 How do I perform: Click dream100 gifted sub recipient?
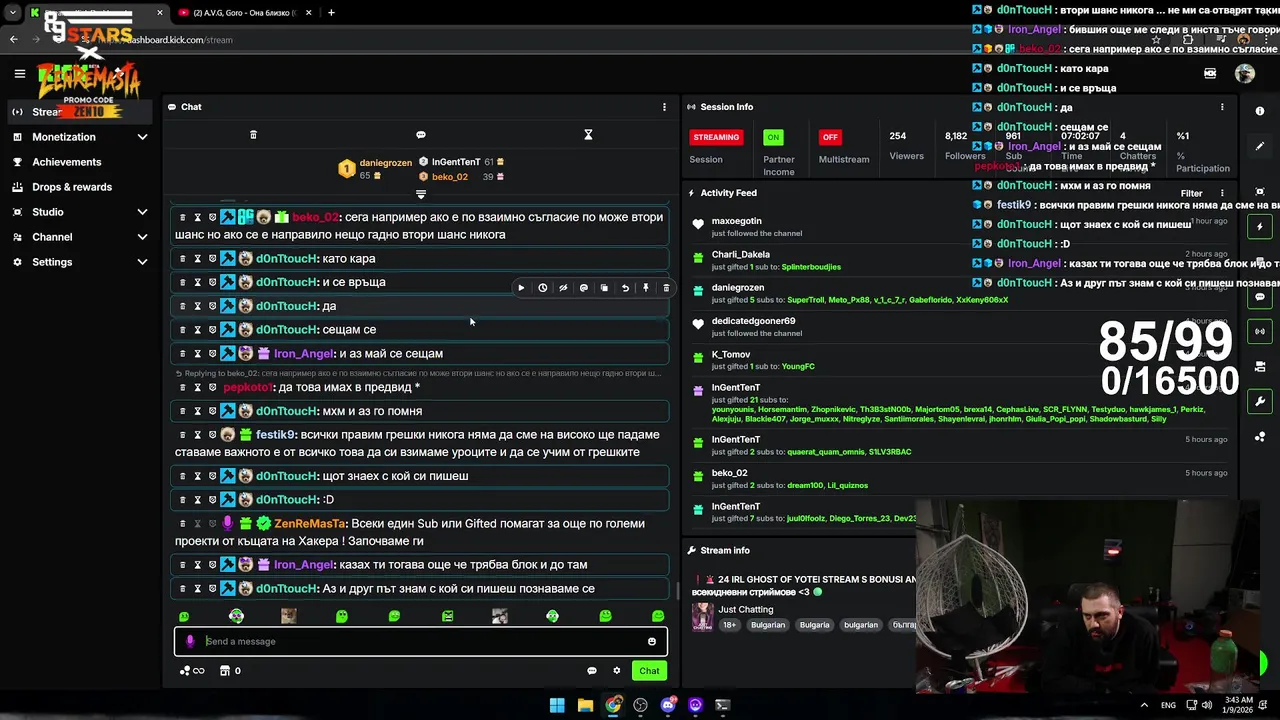point(805,485)
